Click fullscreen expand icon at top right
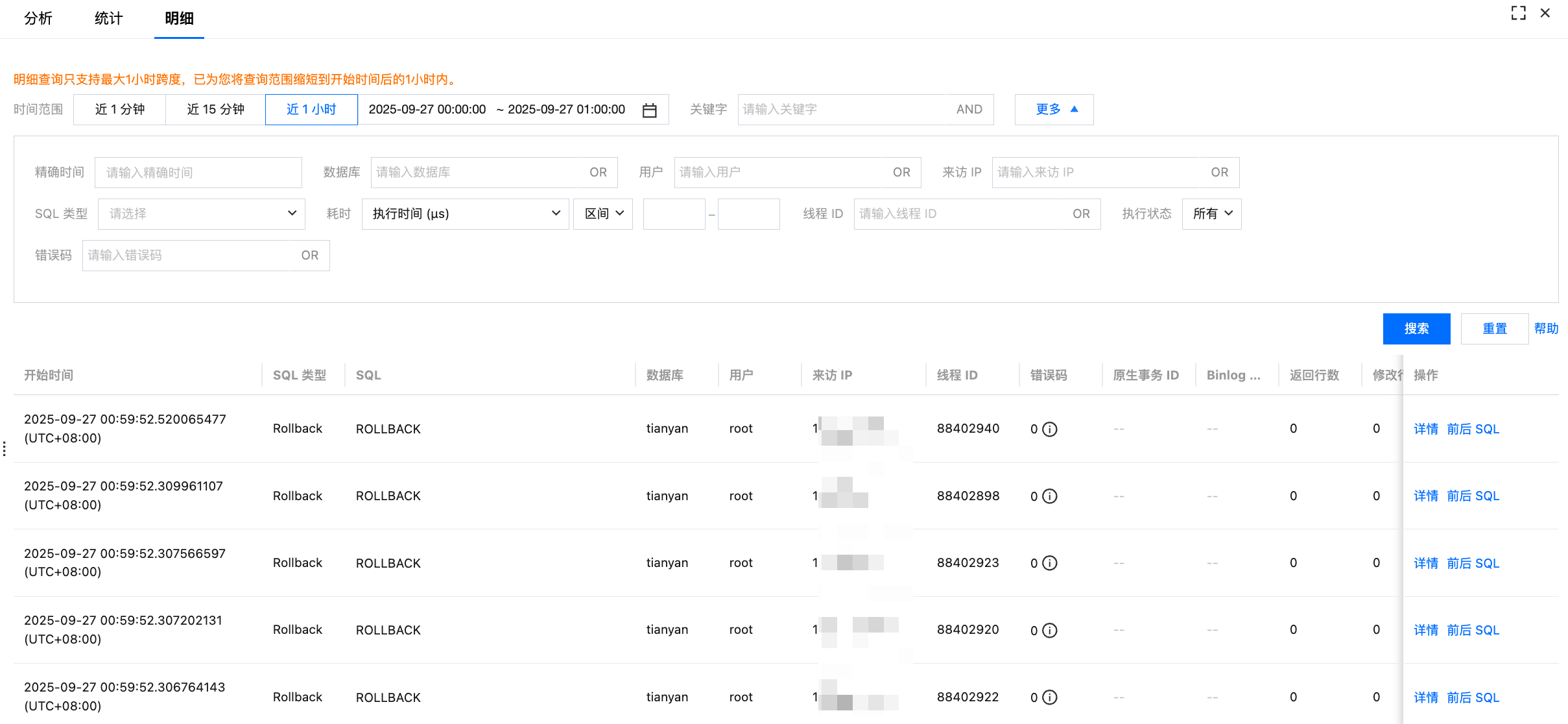The image size is (1568, 724). click(1518, 13)
